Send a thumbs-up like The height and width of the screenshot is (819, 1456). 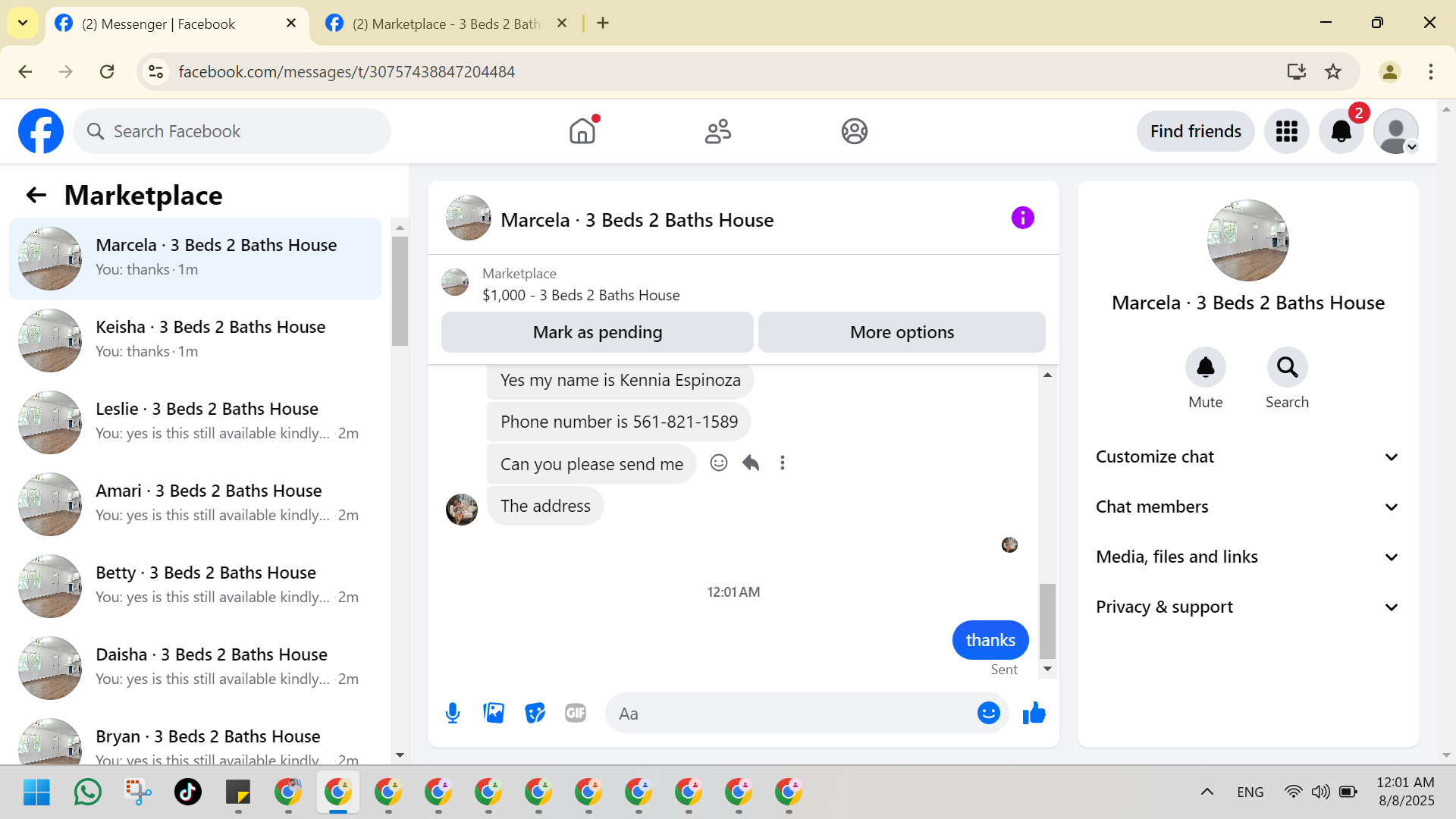pos(1034,713)
